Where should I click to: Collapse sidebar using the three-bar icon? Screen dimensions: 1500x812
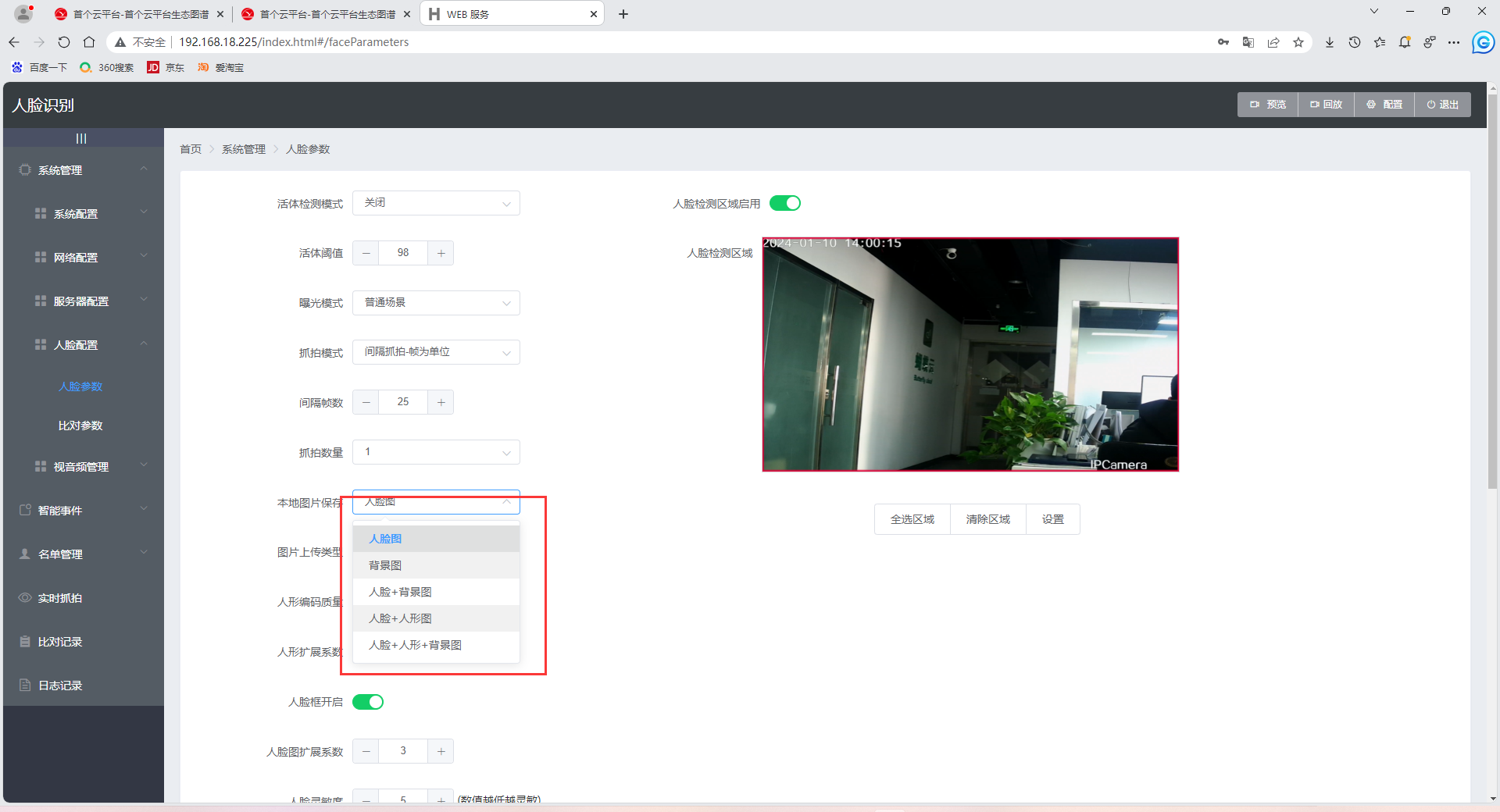point(81,138)
